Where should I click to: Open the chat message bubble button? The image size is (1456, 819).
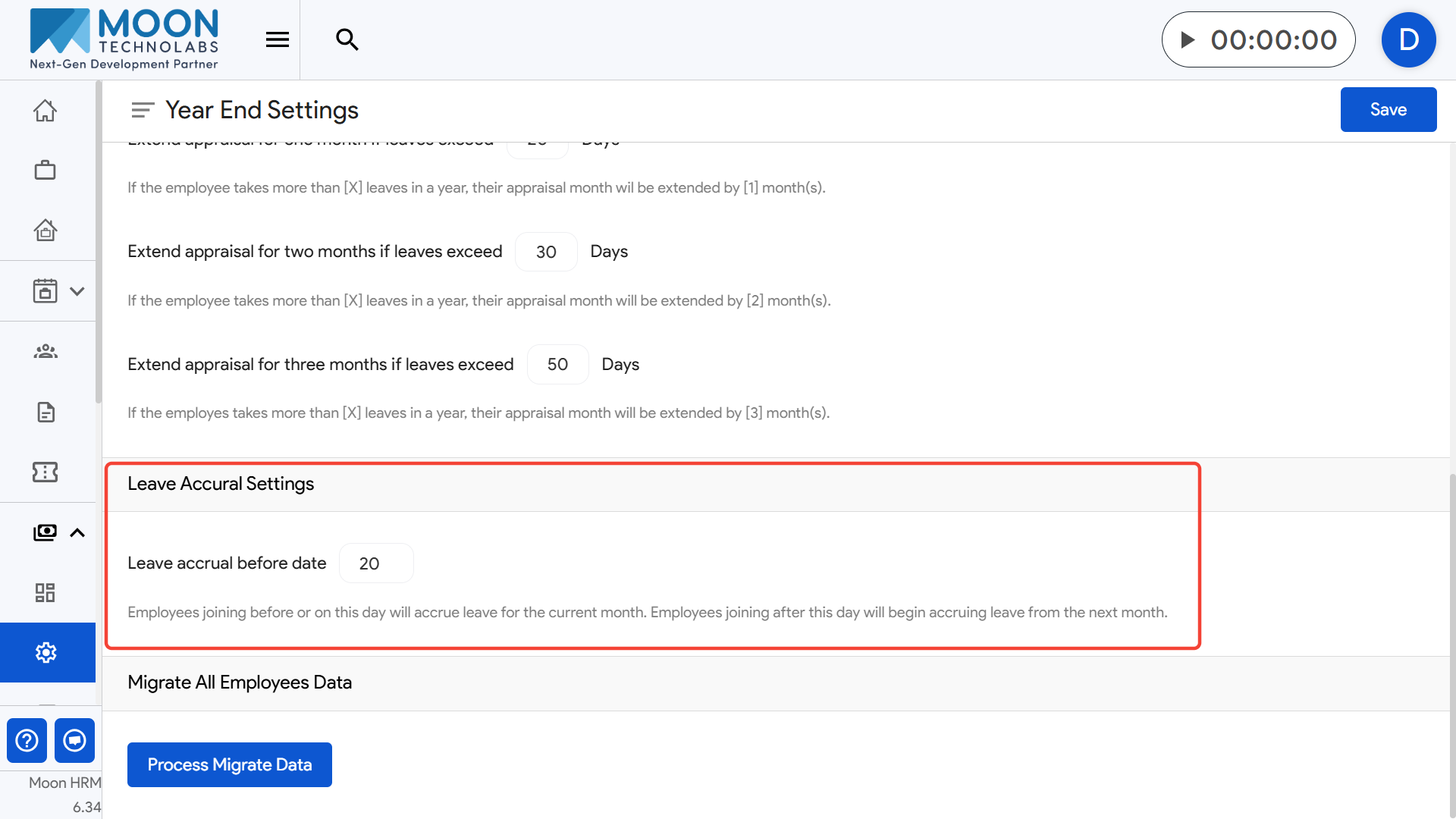click(x=74, y=740)
